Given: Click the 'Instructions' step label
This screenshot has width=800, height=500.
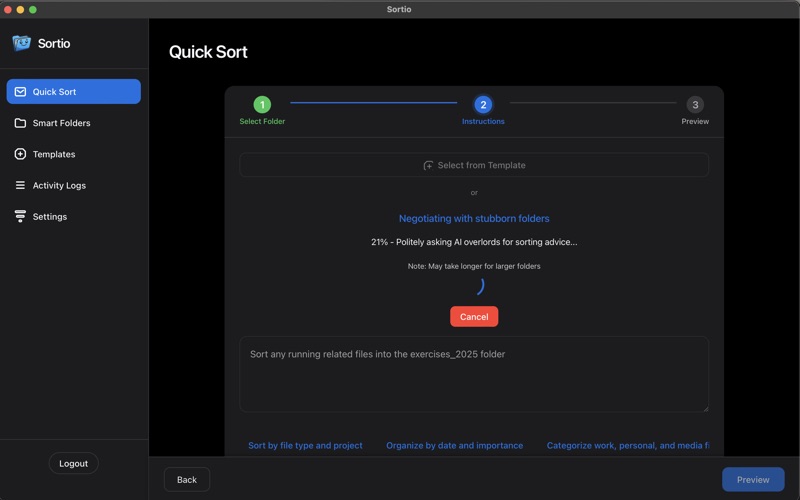Looking at the screenshot, I should point(483,121).
